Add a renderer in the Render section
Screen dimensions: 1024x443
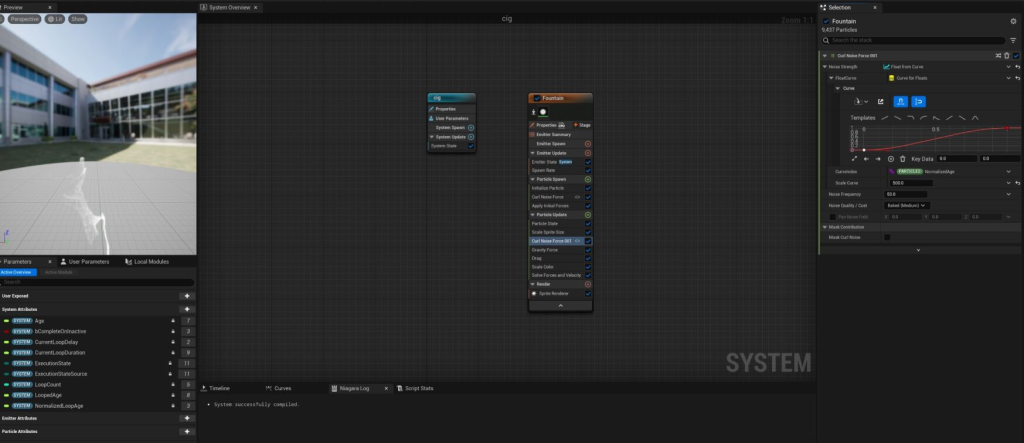pos(587,284)
